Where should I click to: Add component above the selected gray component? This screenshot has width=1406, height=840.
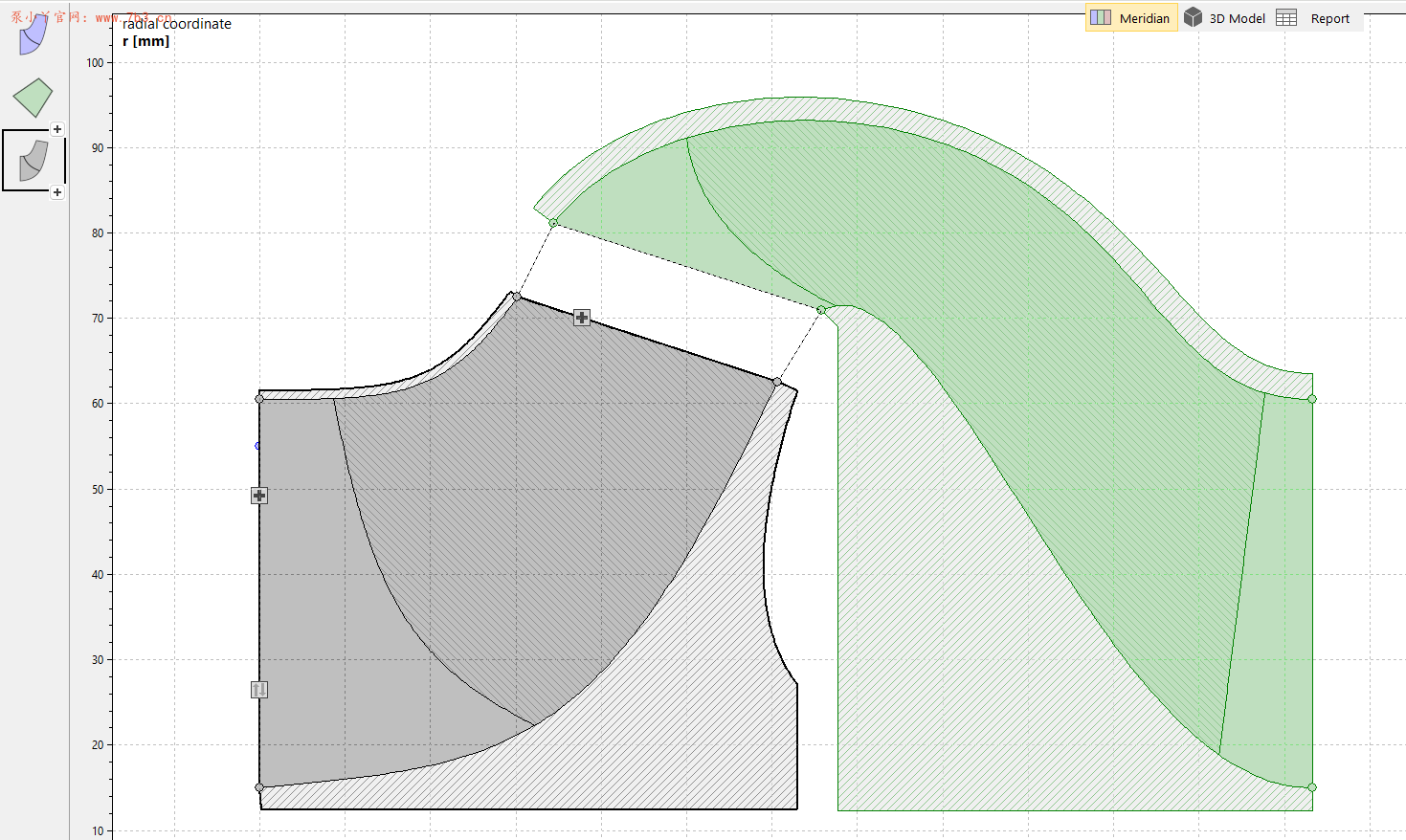57,129
